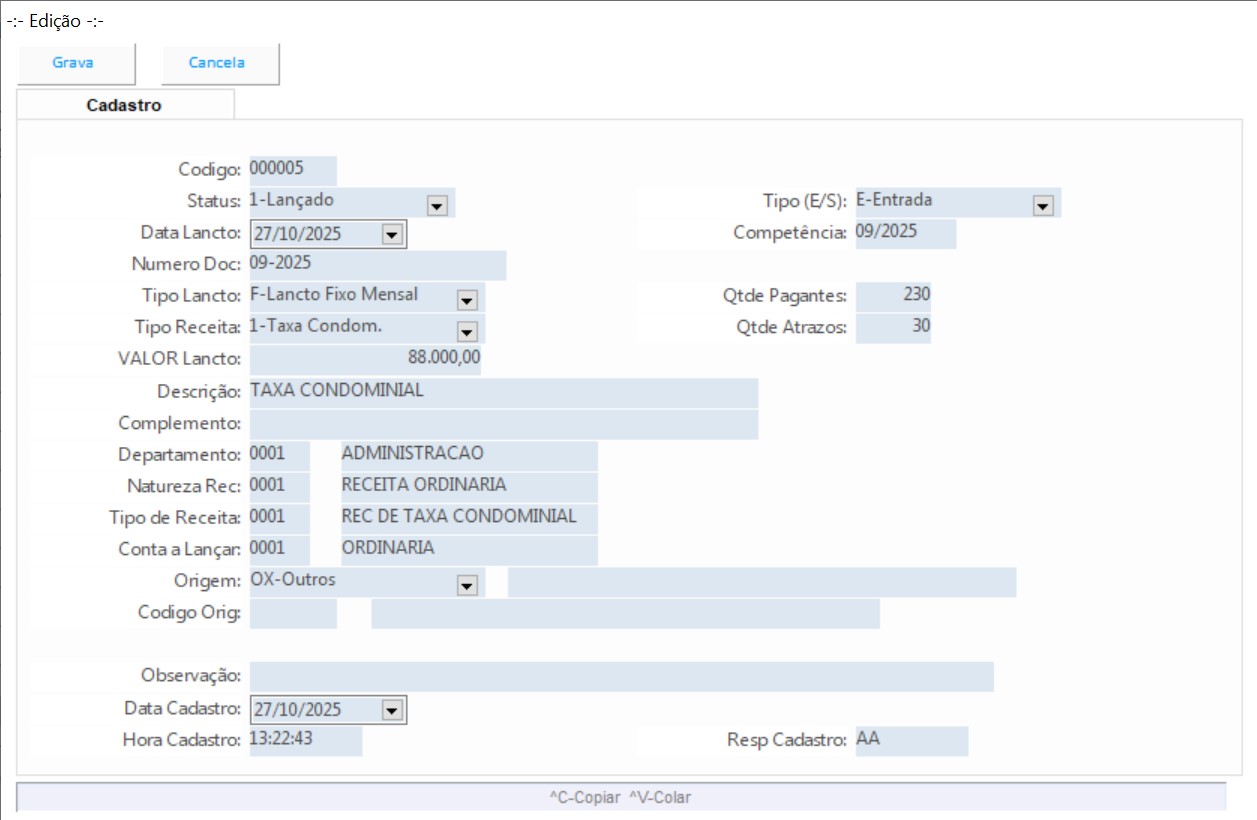Open the Tipo (E/S) dropdown
1257x820 pixels.
pyautogui.click(x=1043, y=205)
